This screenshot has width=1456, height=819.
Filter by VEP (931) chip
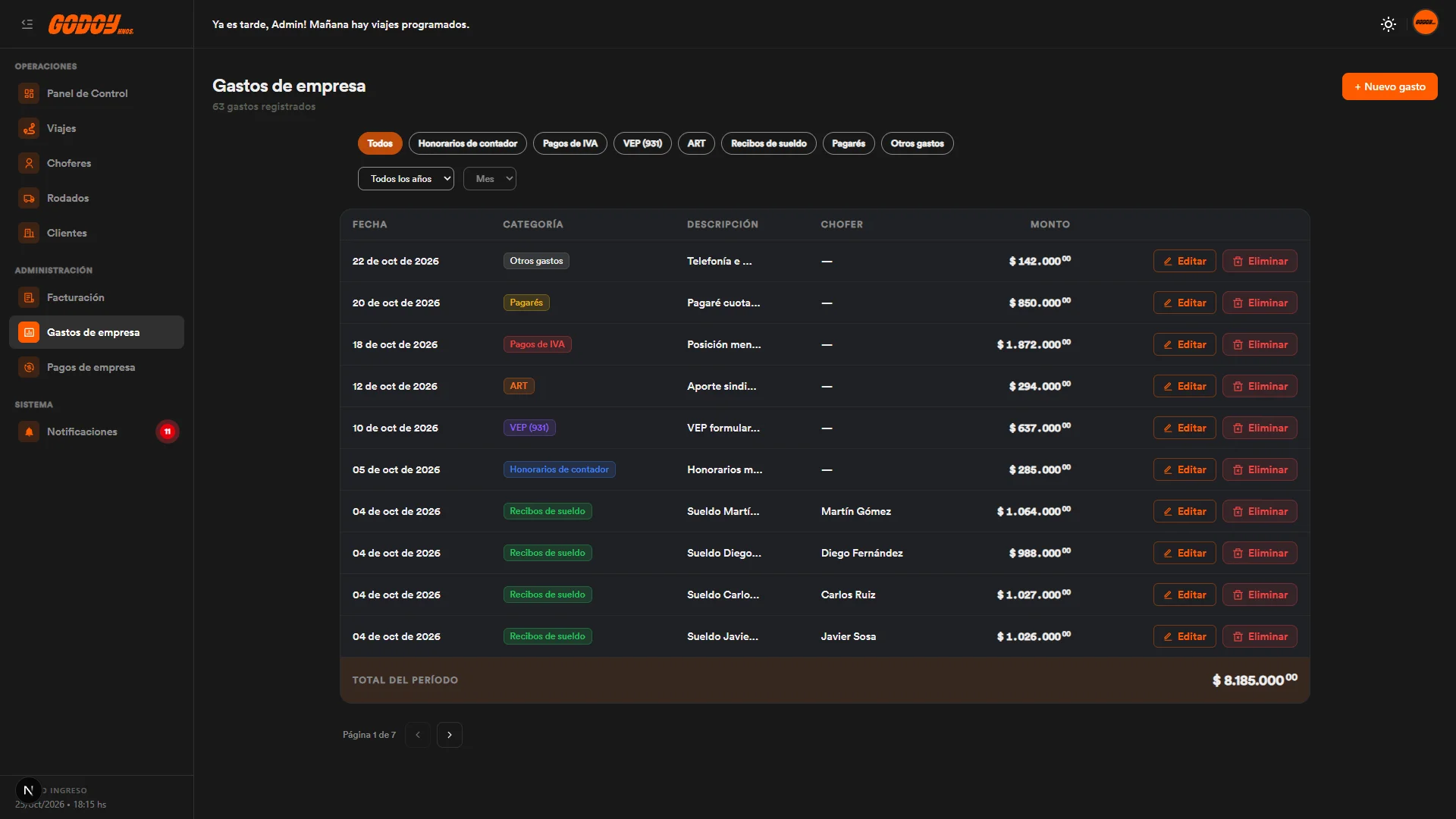pyautogui.click(x=642, y=143)
